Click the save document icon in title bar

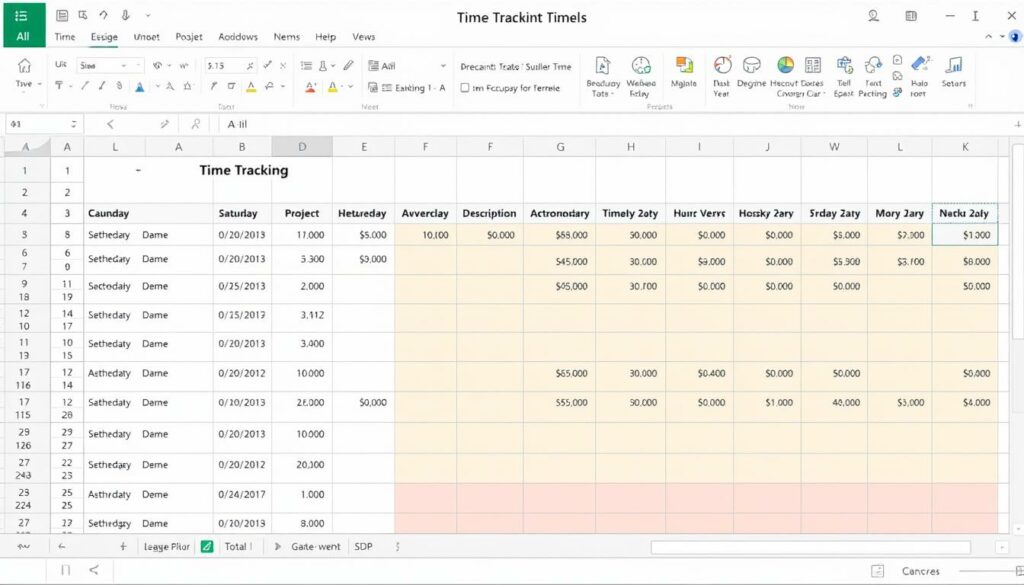click(62, 15)
